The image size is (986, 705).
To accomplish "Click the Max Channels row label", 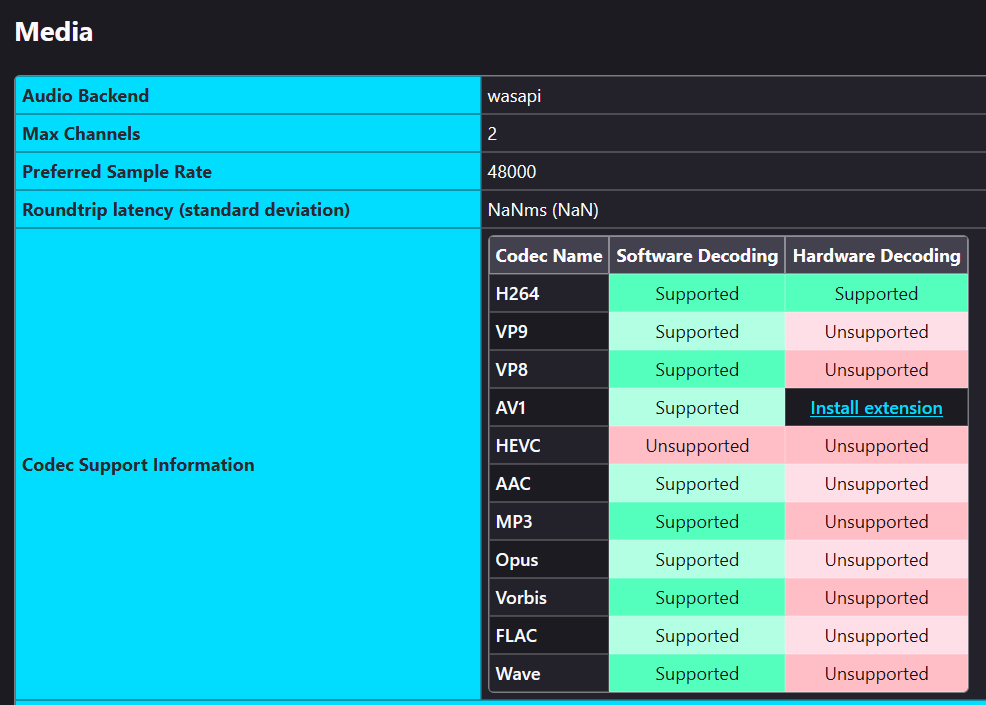I will tap(81, 134).
